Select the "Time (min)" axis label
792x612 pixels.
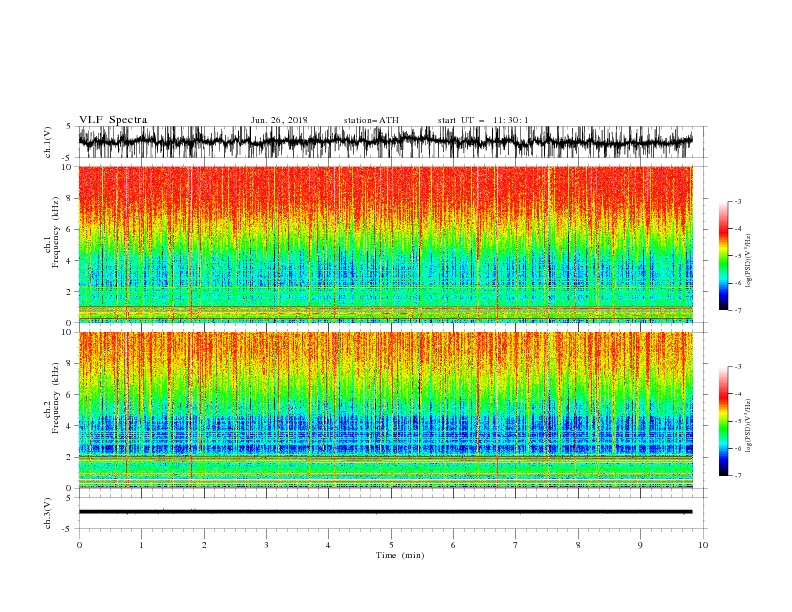coord(400,555)
